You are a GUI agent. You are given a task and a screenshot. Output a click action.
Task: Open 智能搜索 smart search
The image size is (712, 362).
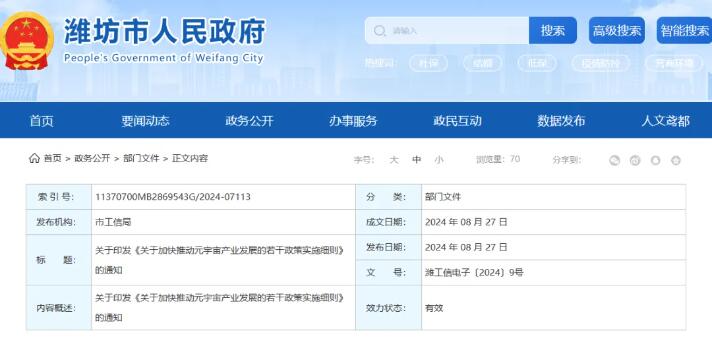[684, 30]
